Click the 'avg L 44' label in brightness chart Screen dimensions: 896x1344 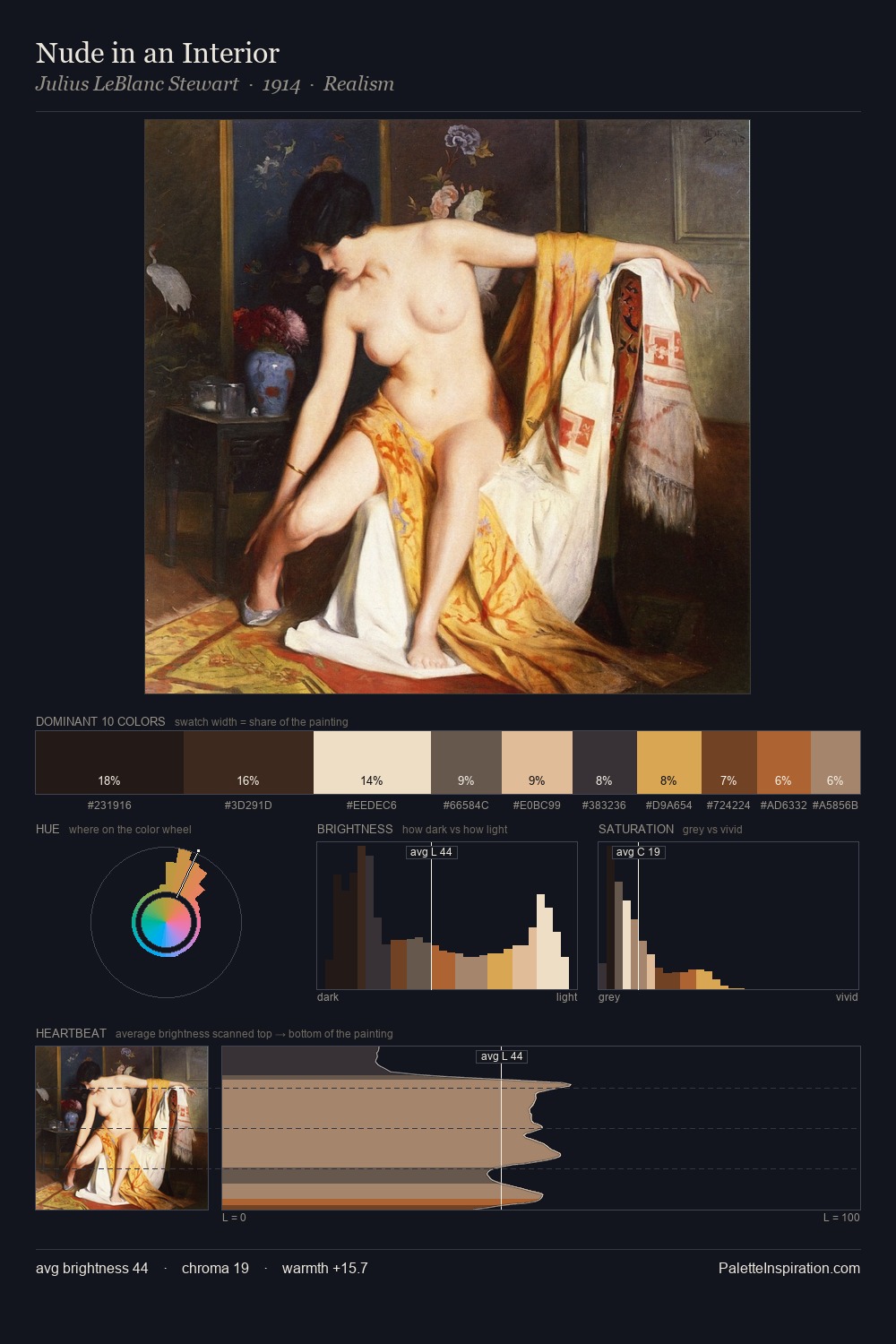[x=431, y=852]
